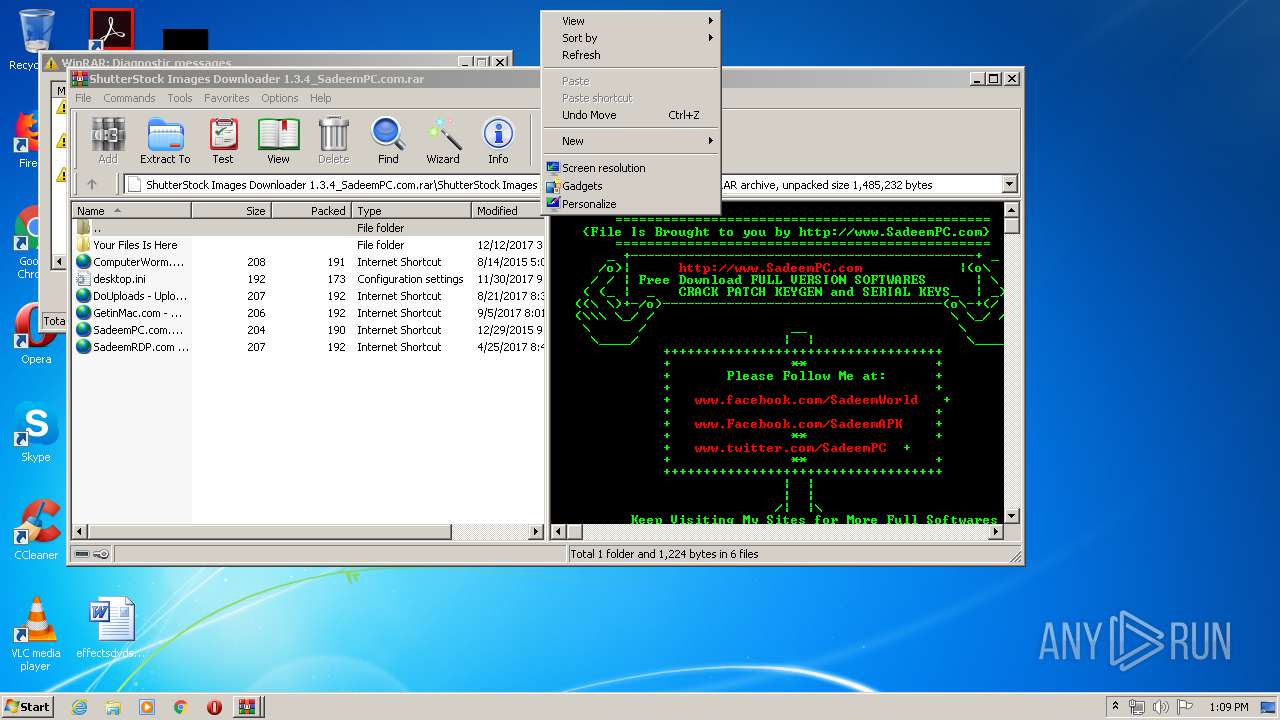Click the Find toolbar icon
Viewport: 1280px width, 720px height.
388,141
